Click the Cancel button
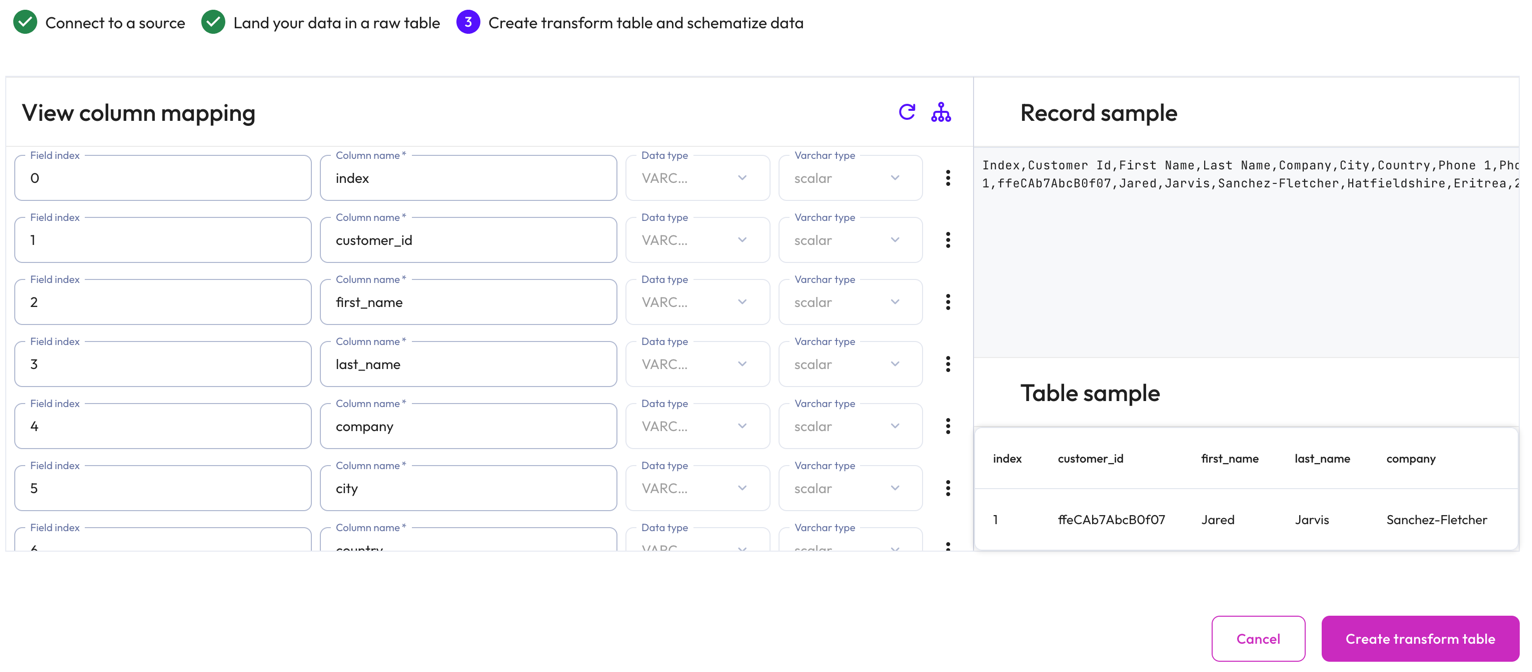Image resolution: width=1532 pixels, height=672 pixels. [x=1258, y=638]
